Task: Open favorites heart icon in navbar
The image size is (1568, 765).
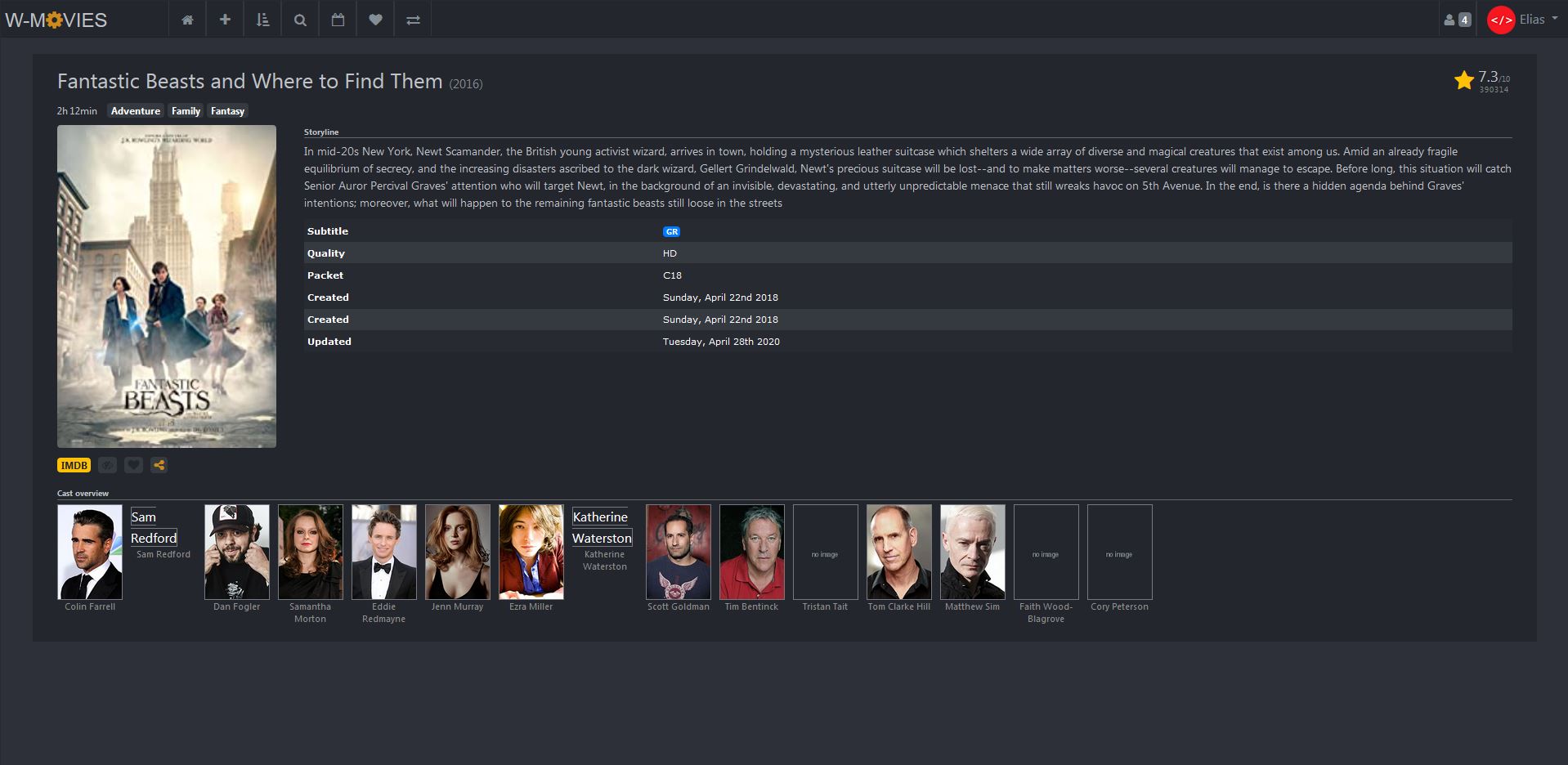Action: pyautogui.click(x=375, y=20)
